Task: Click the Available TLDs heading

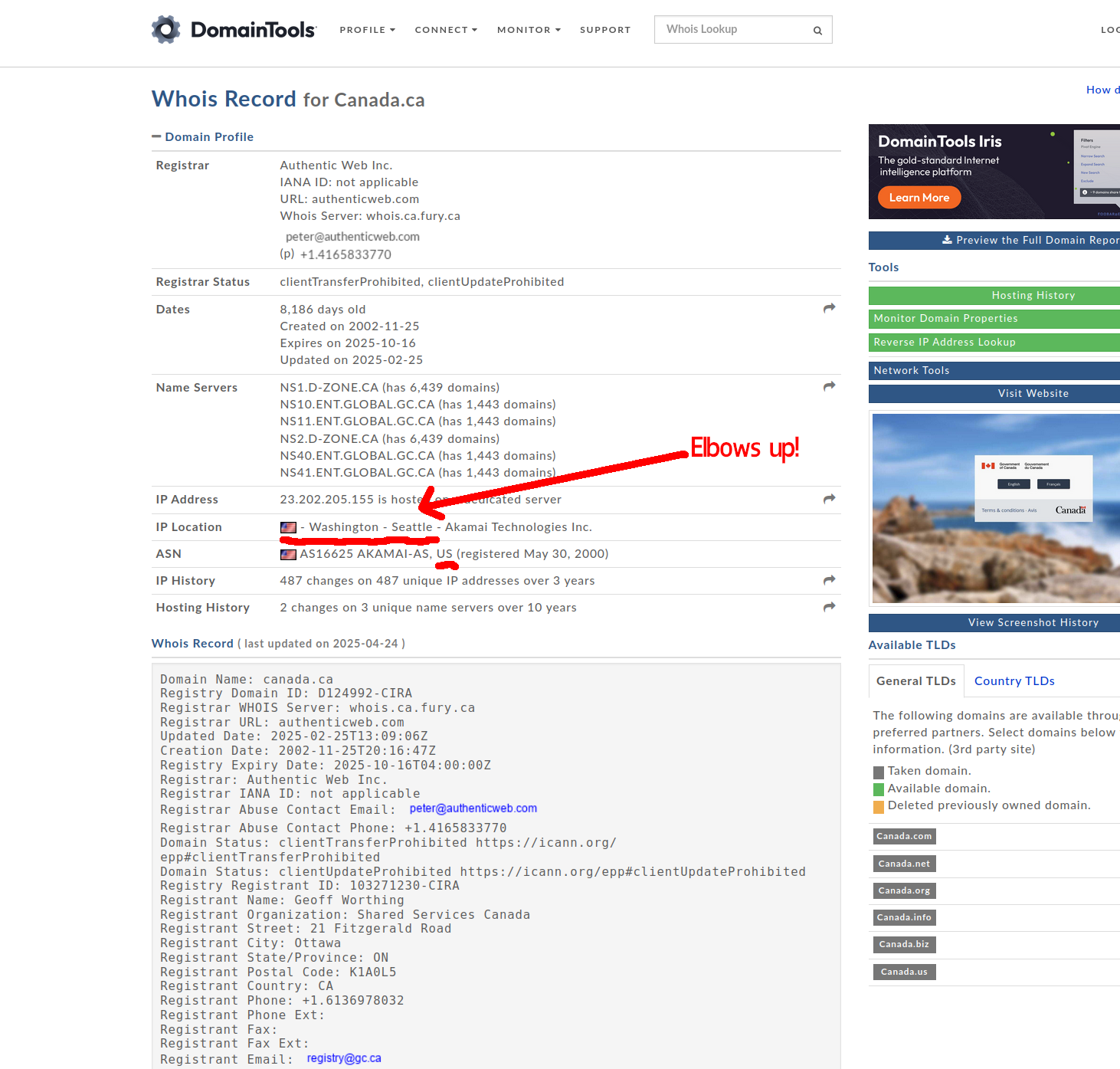Action: [x=912, y=645]
